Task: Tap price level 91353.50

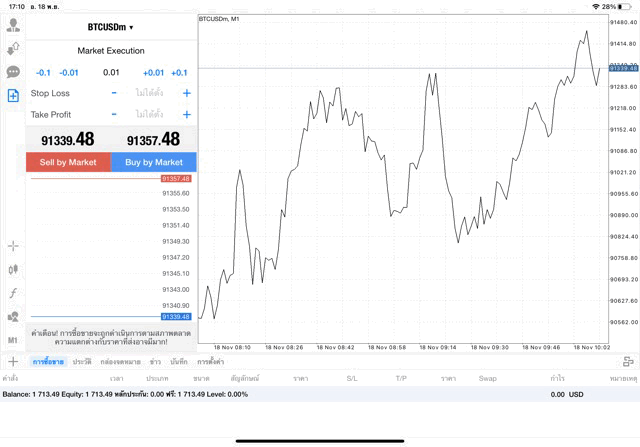Action: [x=176, y=209]
